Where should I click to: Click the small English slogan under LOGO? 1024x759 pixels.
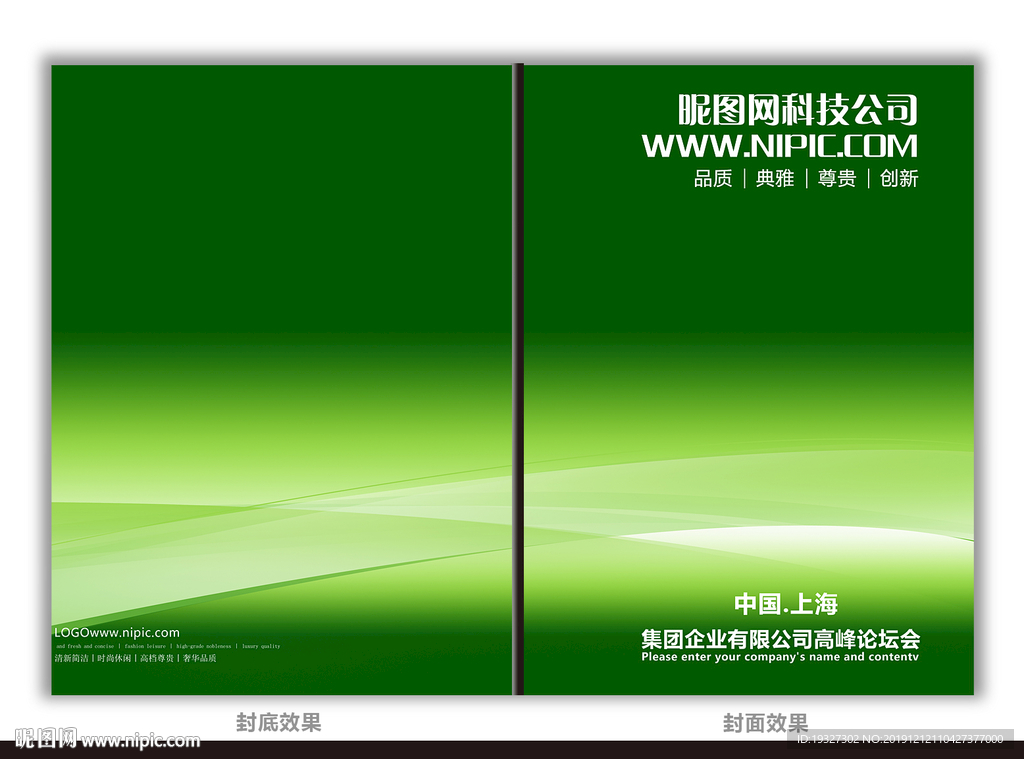pos(168,646)
